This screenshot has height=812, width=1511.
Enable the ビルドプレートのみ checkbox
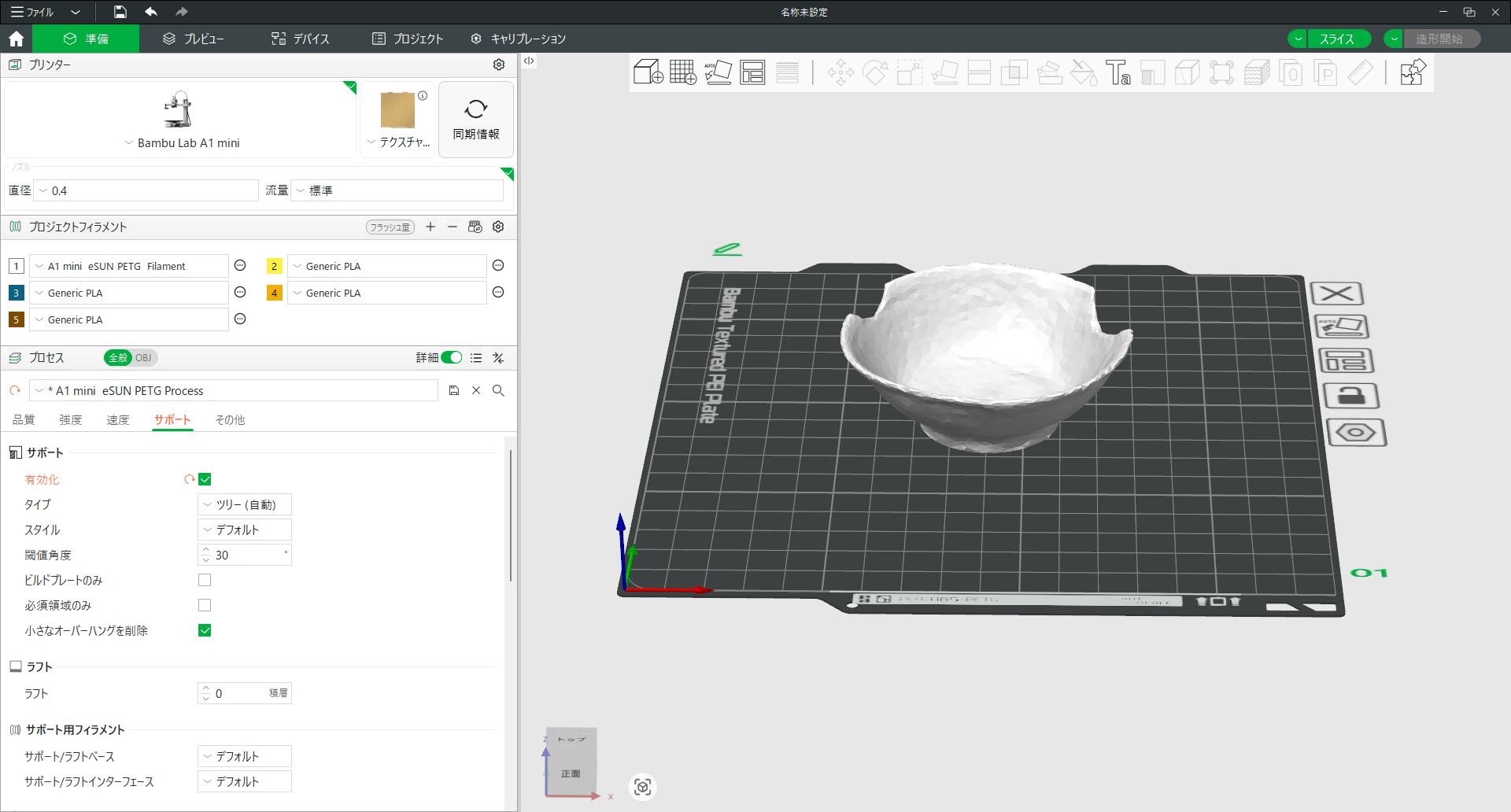[x=205, y=580]
